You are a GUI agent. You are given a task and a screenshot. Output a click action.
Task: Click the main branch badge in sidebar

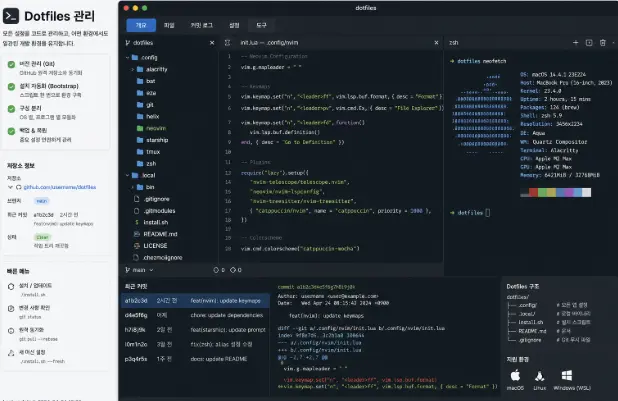(41, 201)
